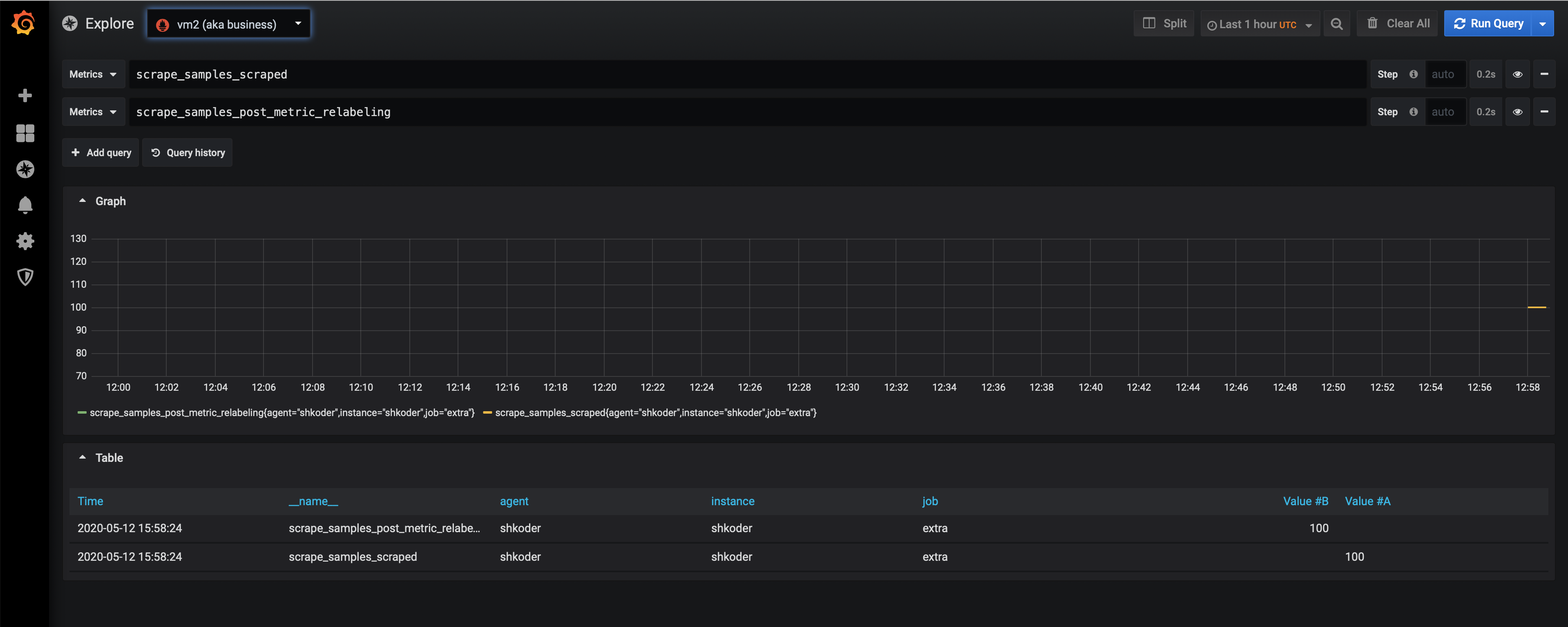This screenshot has height=627, width=1568.
Task: Open the vm2 (aka business) datasource dropdown
Action: (229, 24)
